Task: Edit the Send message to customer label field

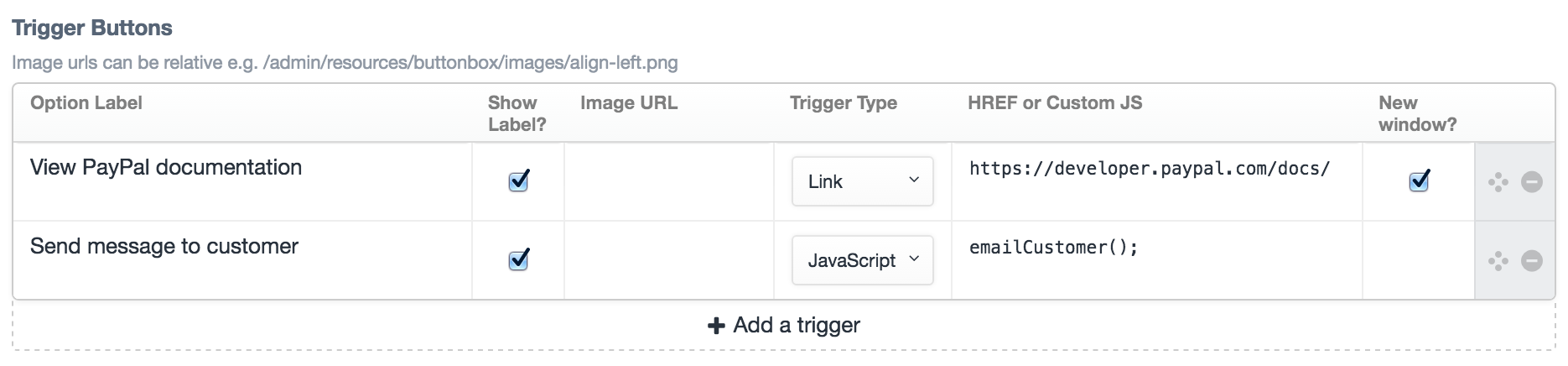Action: 243,247
